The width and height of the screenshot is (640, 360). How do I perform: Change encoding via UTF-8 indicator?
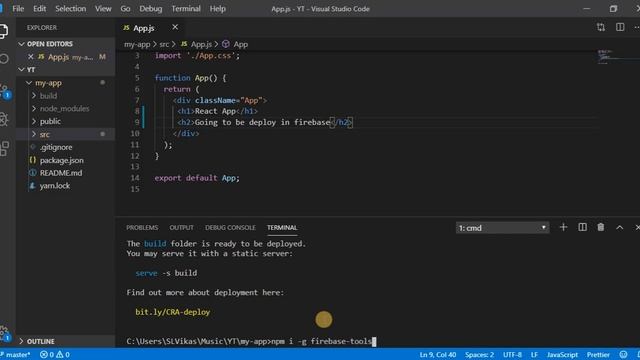tap(512, 355)
